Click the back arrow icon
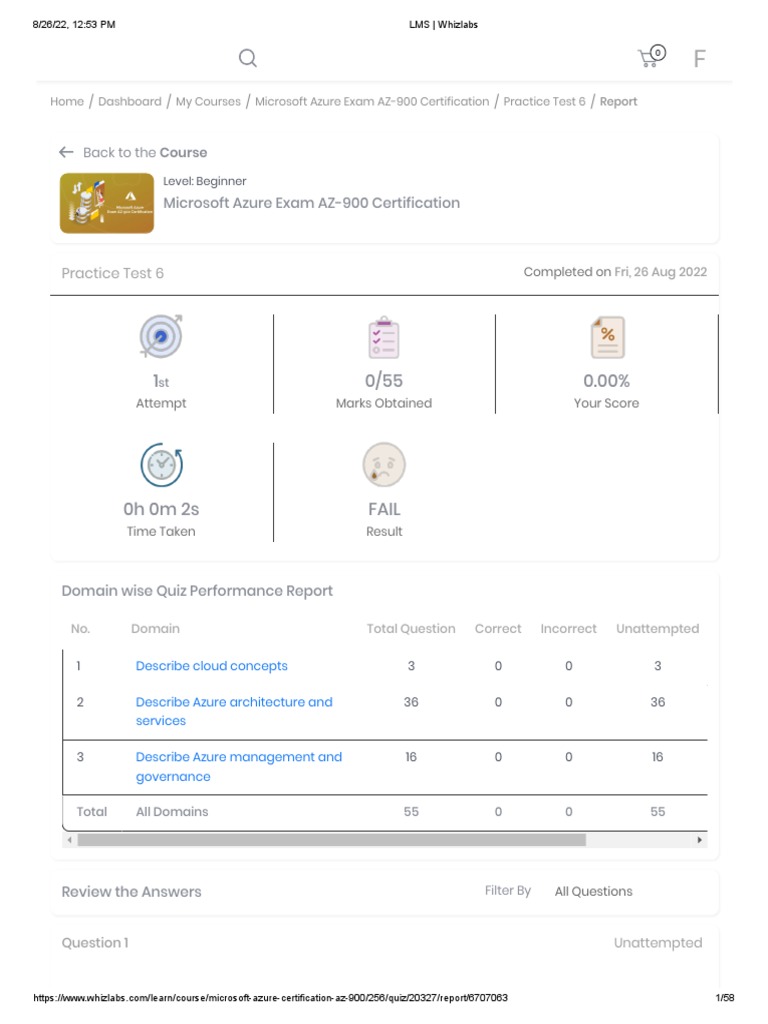The image size is (768, 1024). tap(66, 152)
